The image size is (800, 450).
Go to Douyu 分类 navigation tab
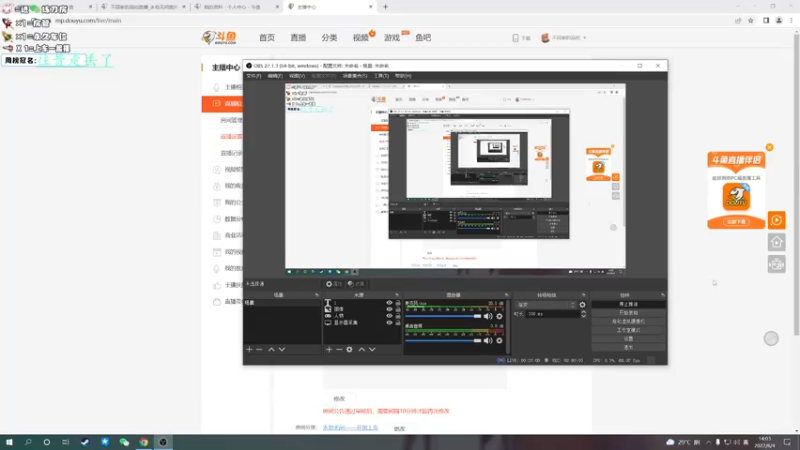click(329, 38)
